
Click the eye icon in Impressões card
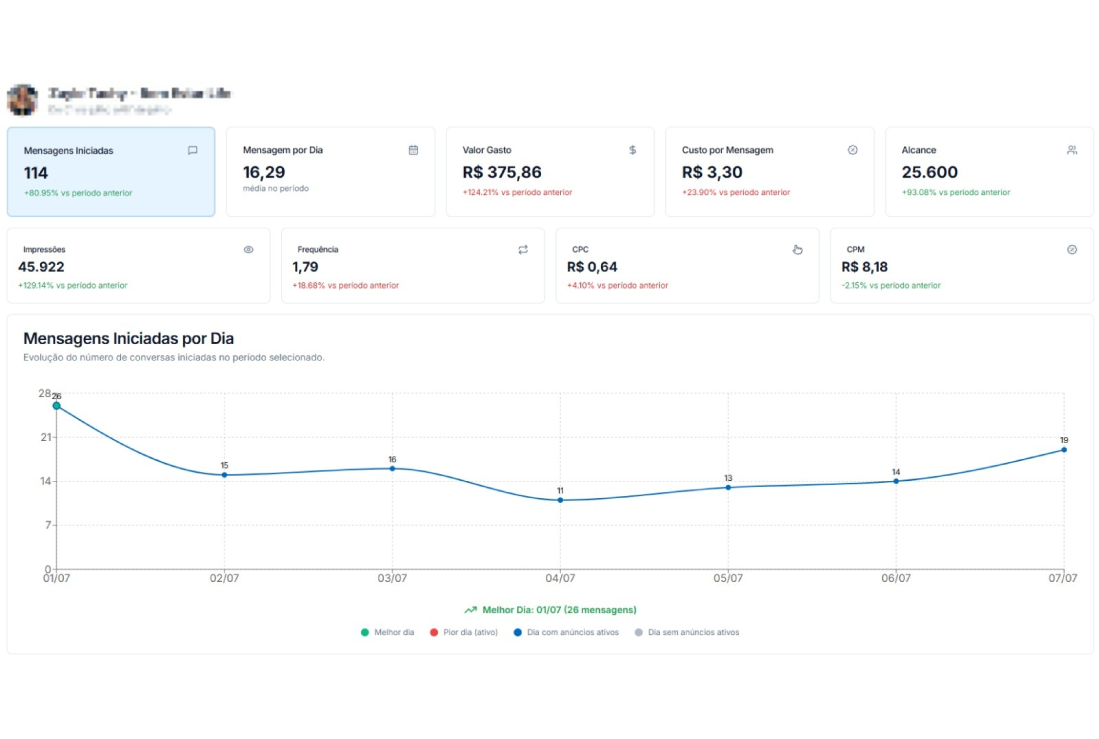[248, 250]
